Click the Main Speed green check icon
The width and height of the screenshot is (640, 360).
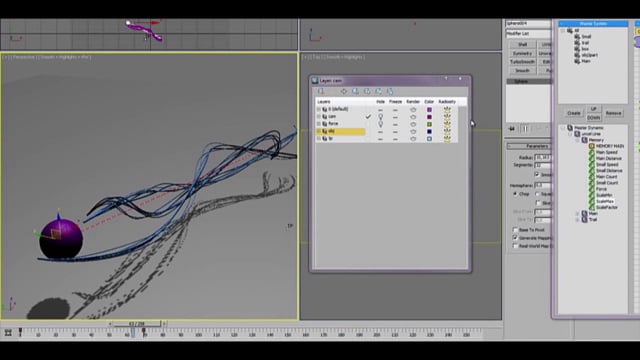591,152
